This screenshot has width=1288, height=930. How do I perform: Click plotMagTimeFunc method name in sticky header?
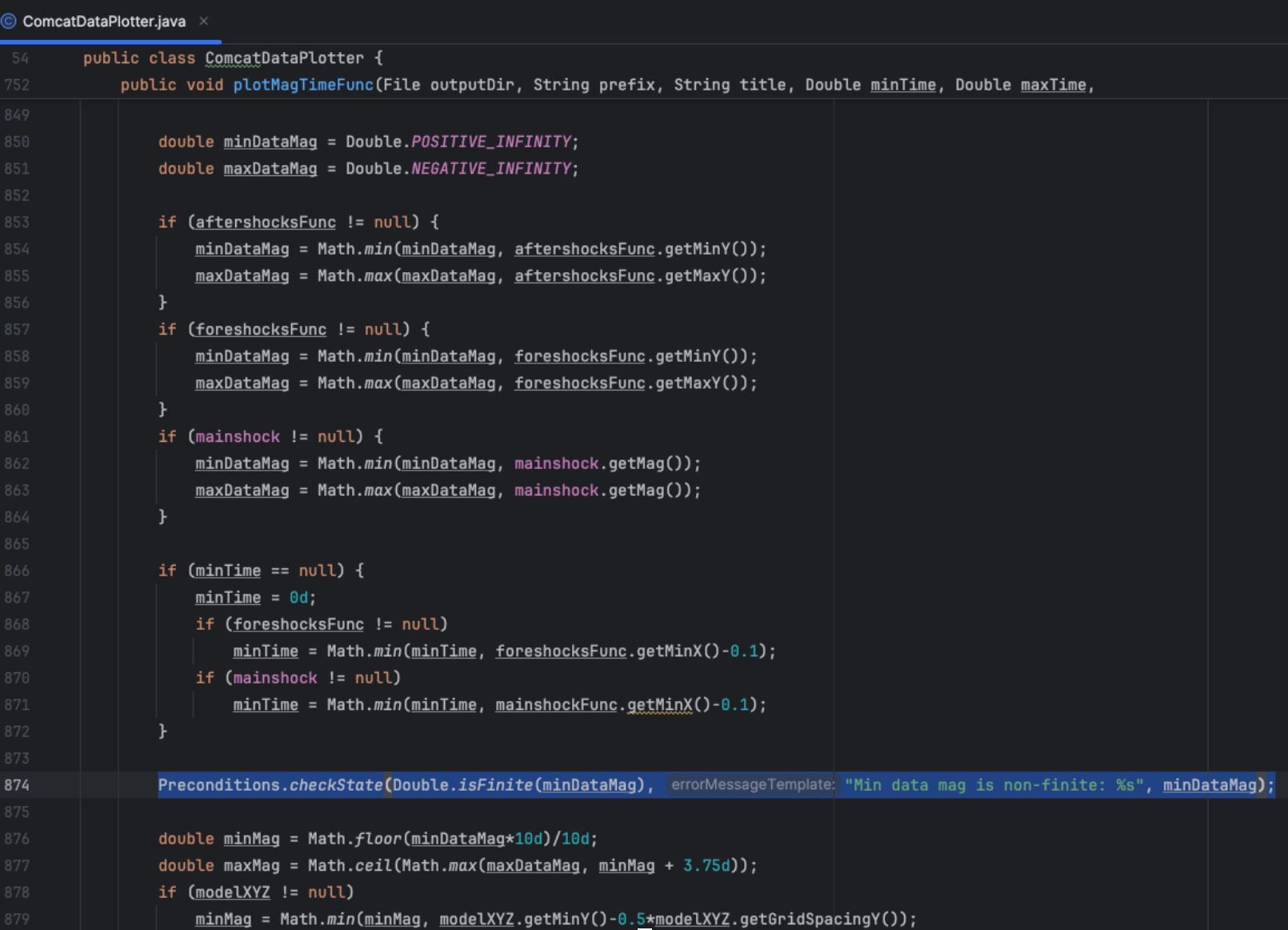click(x=303, y=85)
